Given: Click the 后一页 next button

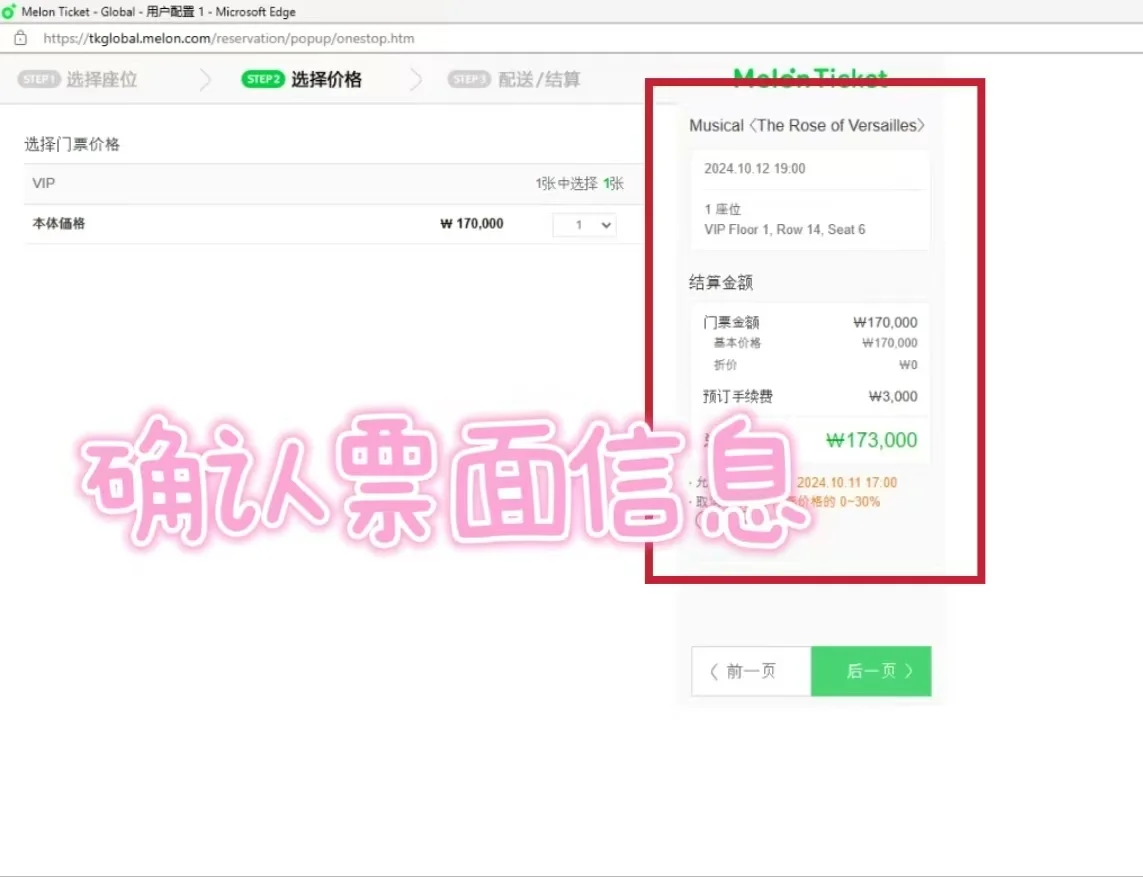Looking at the screenshot, I should point(870,671).
